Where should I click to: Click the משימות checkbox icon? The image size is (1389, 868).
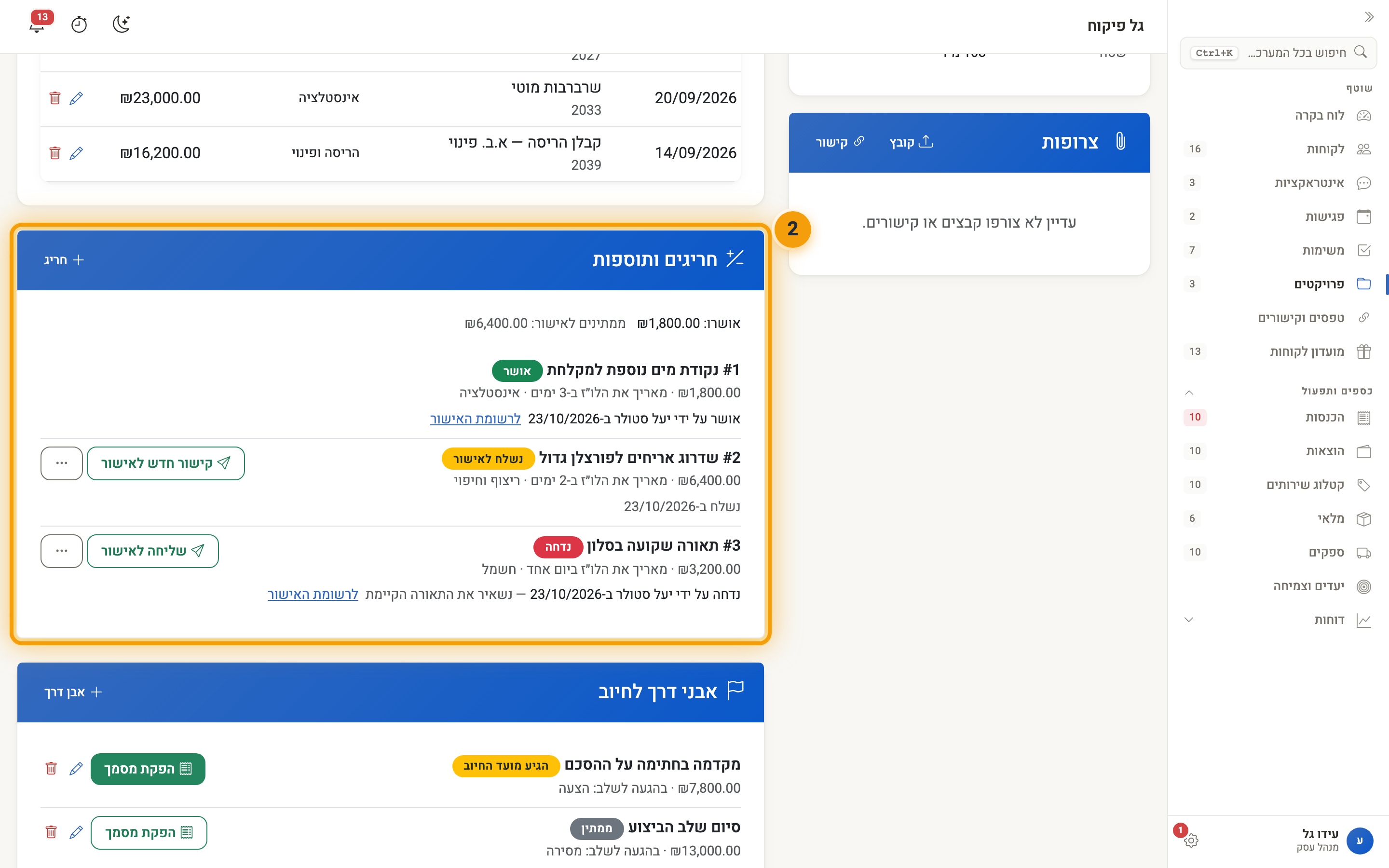pyautogui.click(x=1364, y=250)
